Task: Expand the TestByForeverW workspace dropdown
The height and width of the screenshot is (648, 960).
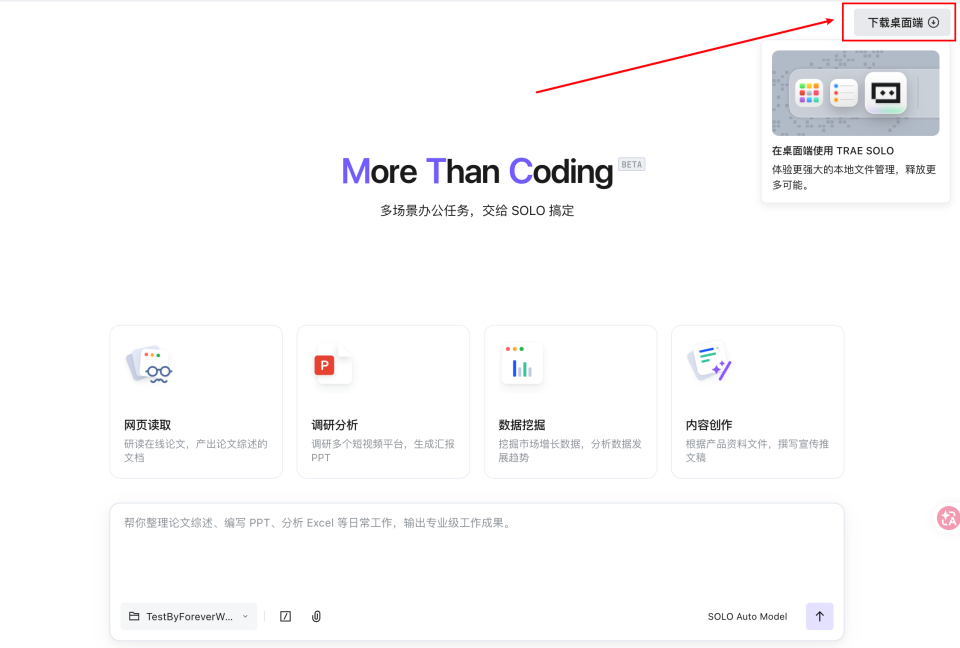Action: (244, 616)
